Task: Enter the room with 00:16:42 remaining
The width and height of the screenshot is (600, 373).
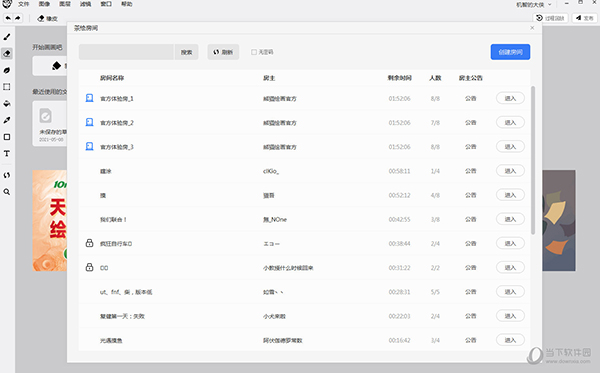Action: pyautogui.click(x=510, y=340)
